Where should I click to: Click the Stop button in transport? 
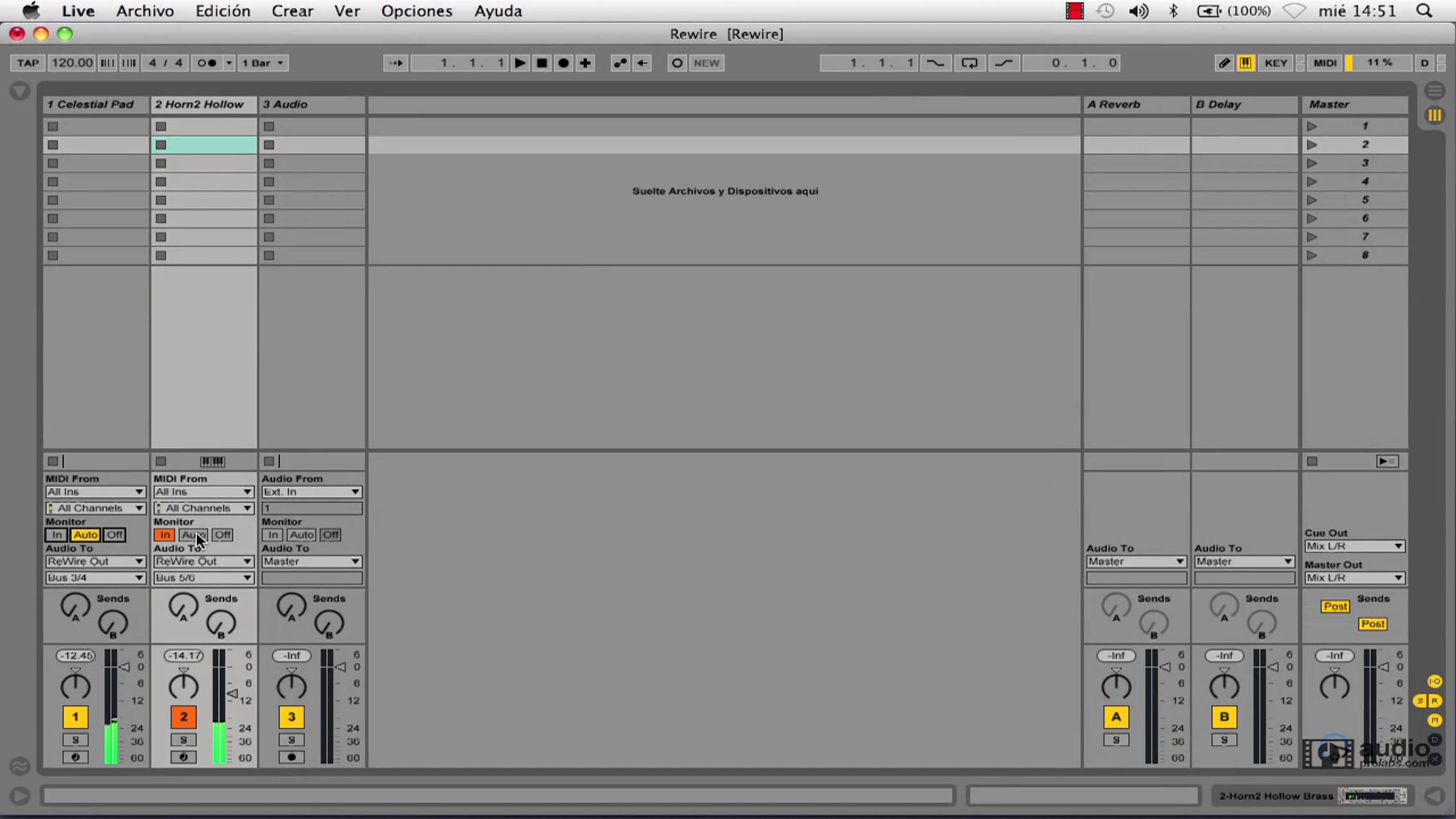542,63
